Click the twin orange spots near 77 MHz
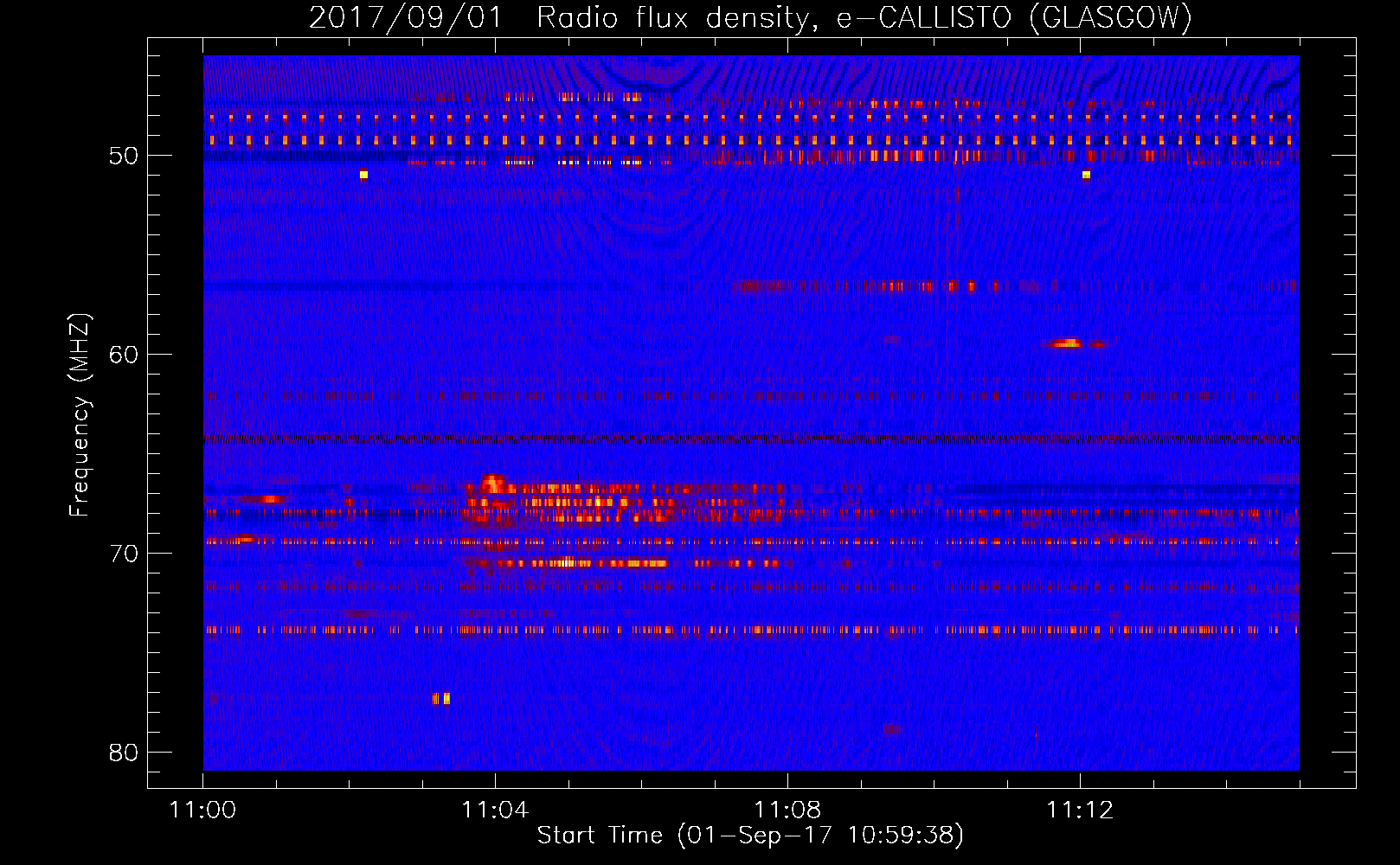The width and height of the screenshot is (1400, 865). coord(441,698)
